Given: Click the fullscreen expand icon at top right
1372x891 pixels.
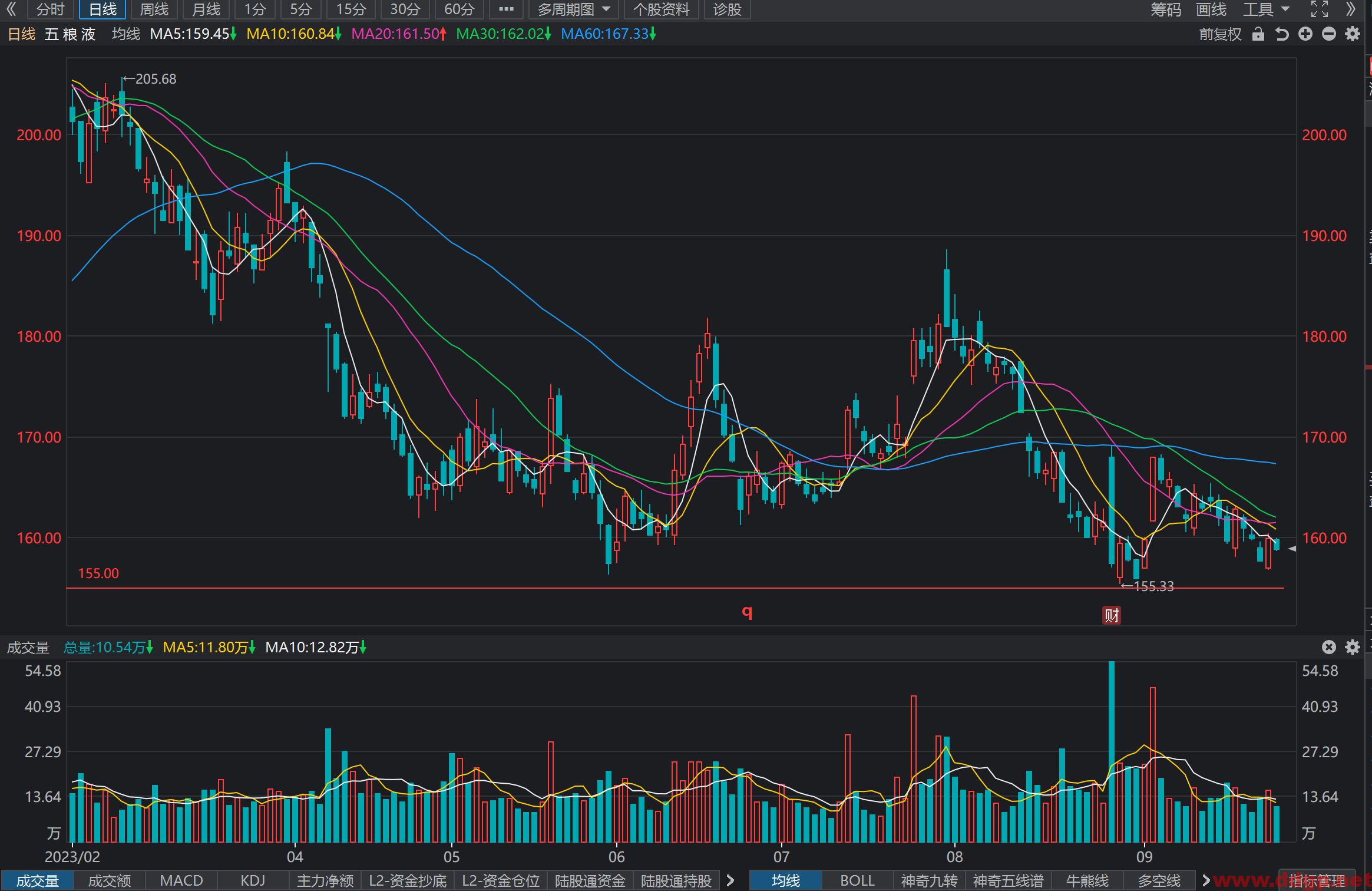Looking at the screenshot, I should (1320, 9).
